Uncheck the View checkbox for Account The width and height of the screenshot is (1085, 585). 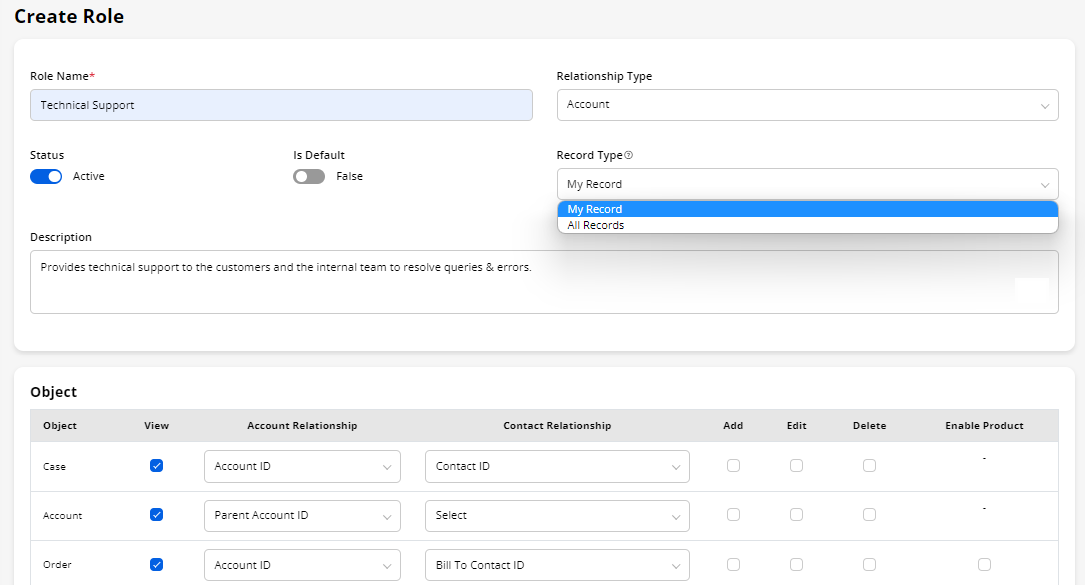156,515
